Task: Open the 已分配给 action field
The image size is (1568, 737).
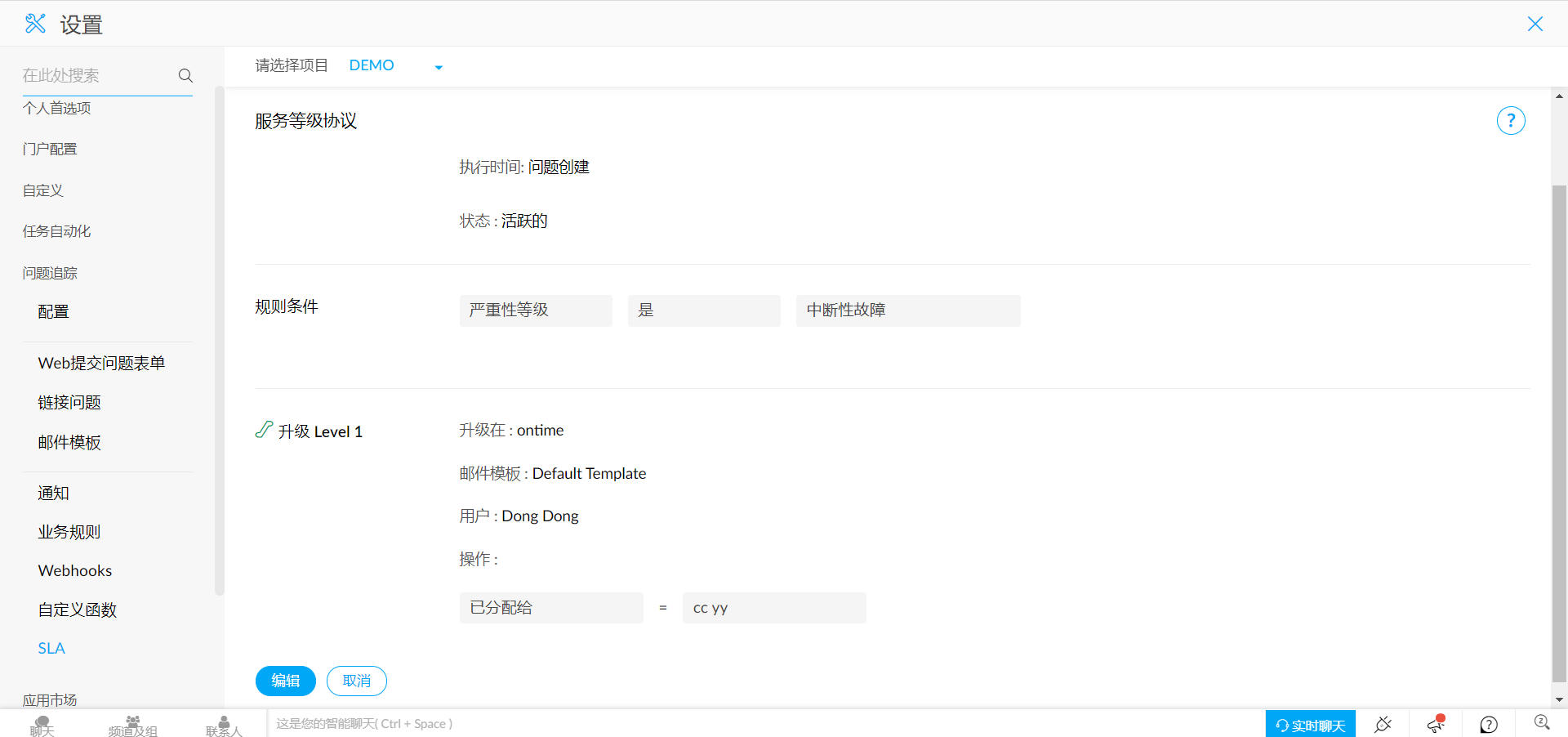Action: (x=551, y=608)
